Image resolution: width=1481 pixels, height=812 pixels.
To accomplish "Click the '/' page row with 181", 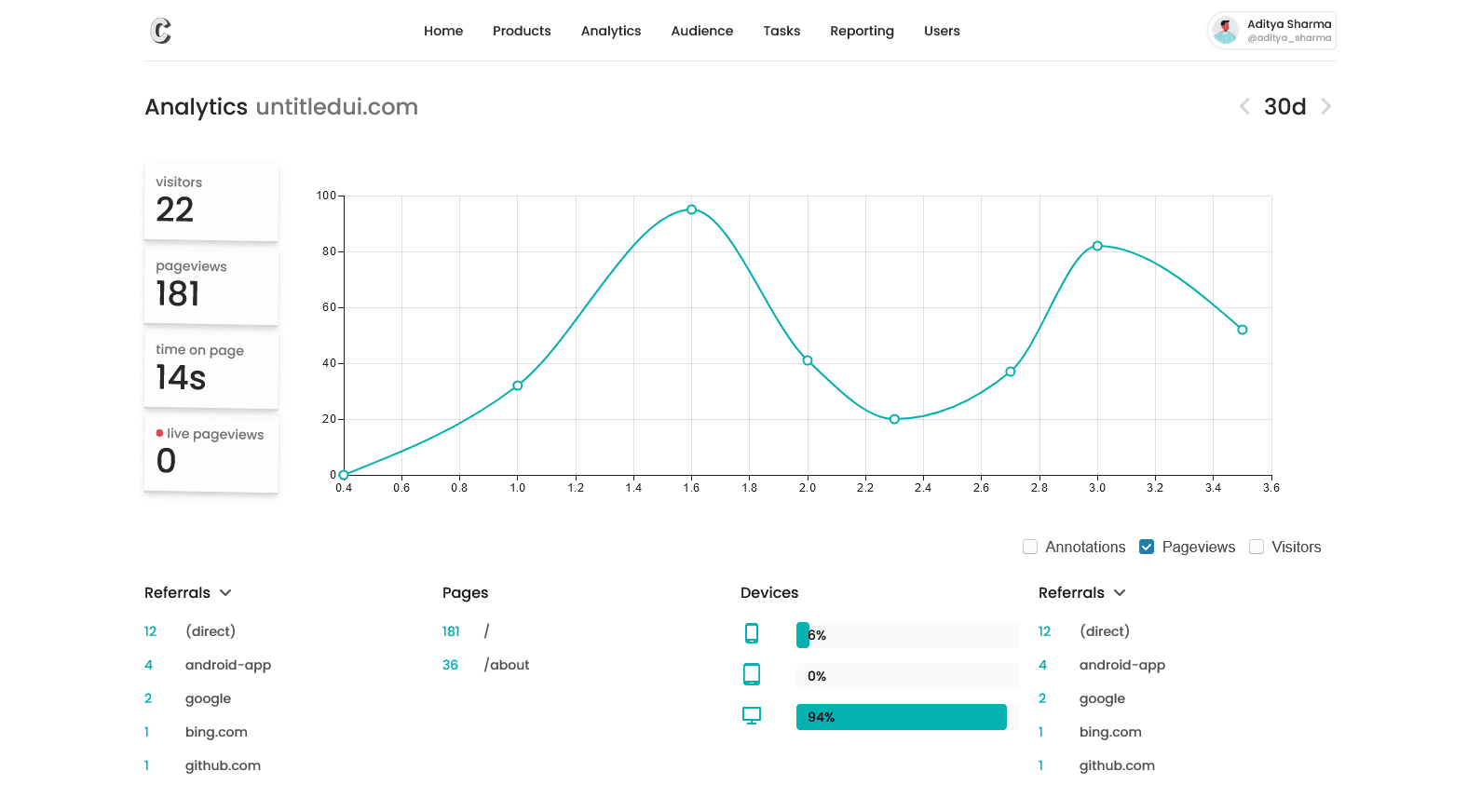I will coord(486,631).
